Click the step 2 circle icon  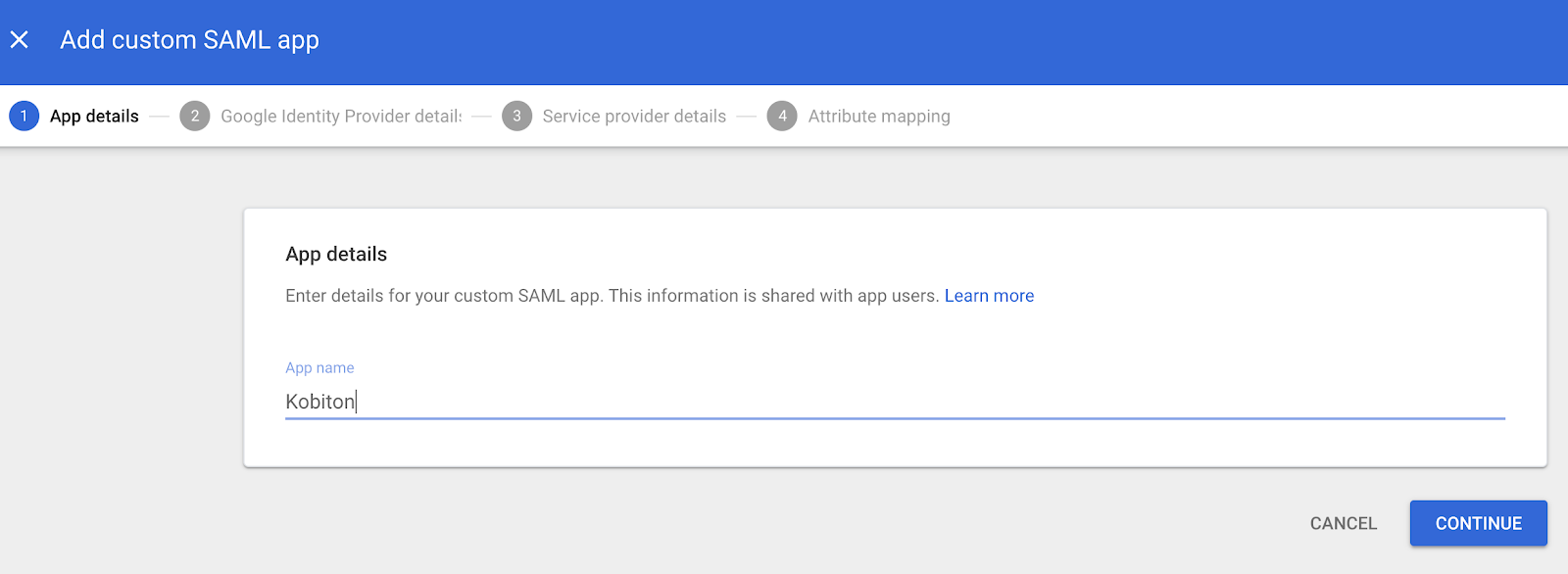pos(195,116)
